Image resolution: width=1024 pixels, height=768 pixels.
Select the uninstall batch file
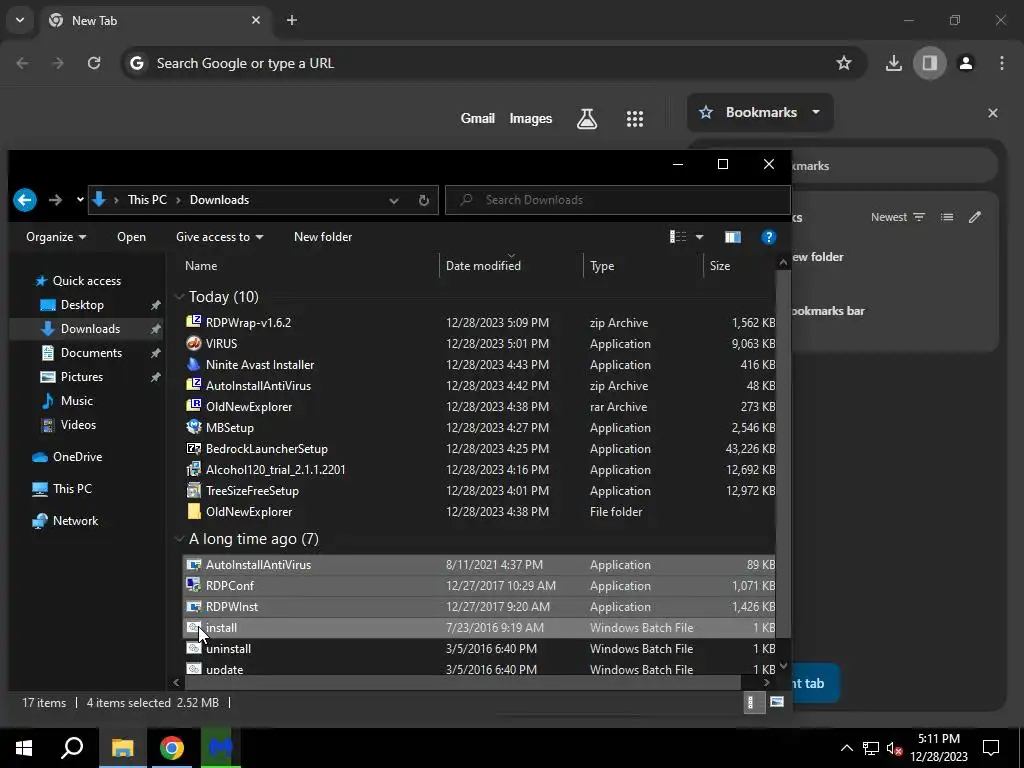tap(479, 648)
